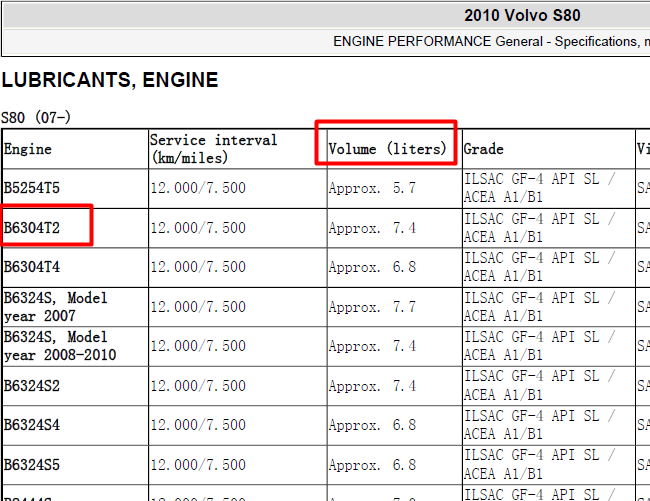Screen dimensions: 650x501
Task: Select engine code B5254T5
Action: 32,188
